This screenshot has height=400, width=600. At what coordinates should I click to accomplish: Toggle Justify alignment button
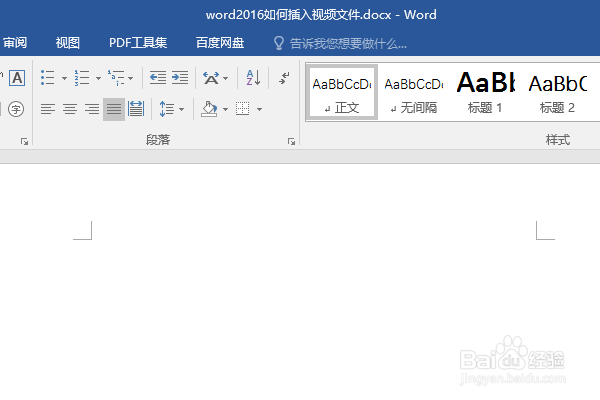pos(114,109)
